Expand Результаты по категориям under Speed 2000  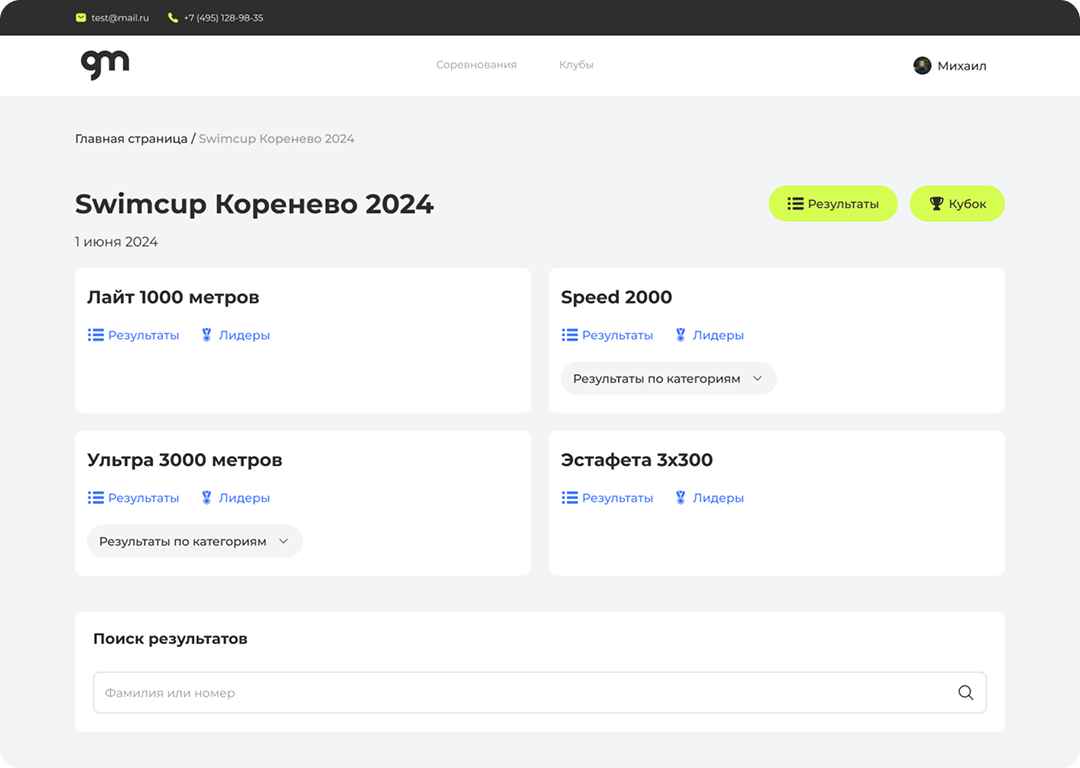pyautogui.click(x=668, y=379)
